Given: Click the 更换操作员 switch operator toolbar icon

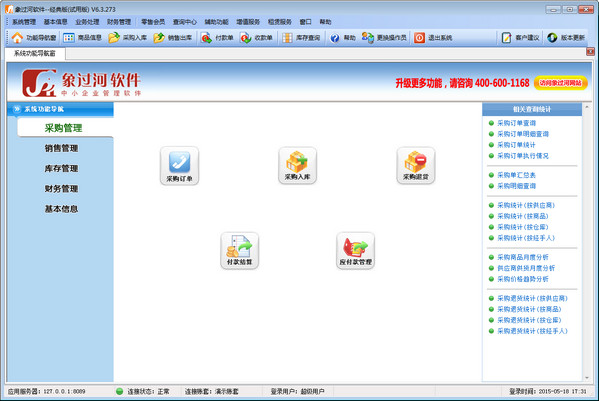Looking at the screenshot, I should tap(384, 38).
